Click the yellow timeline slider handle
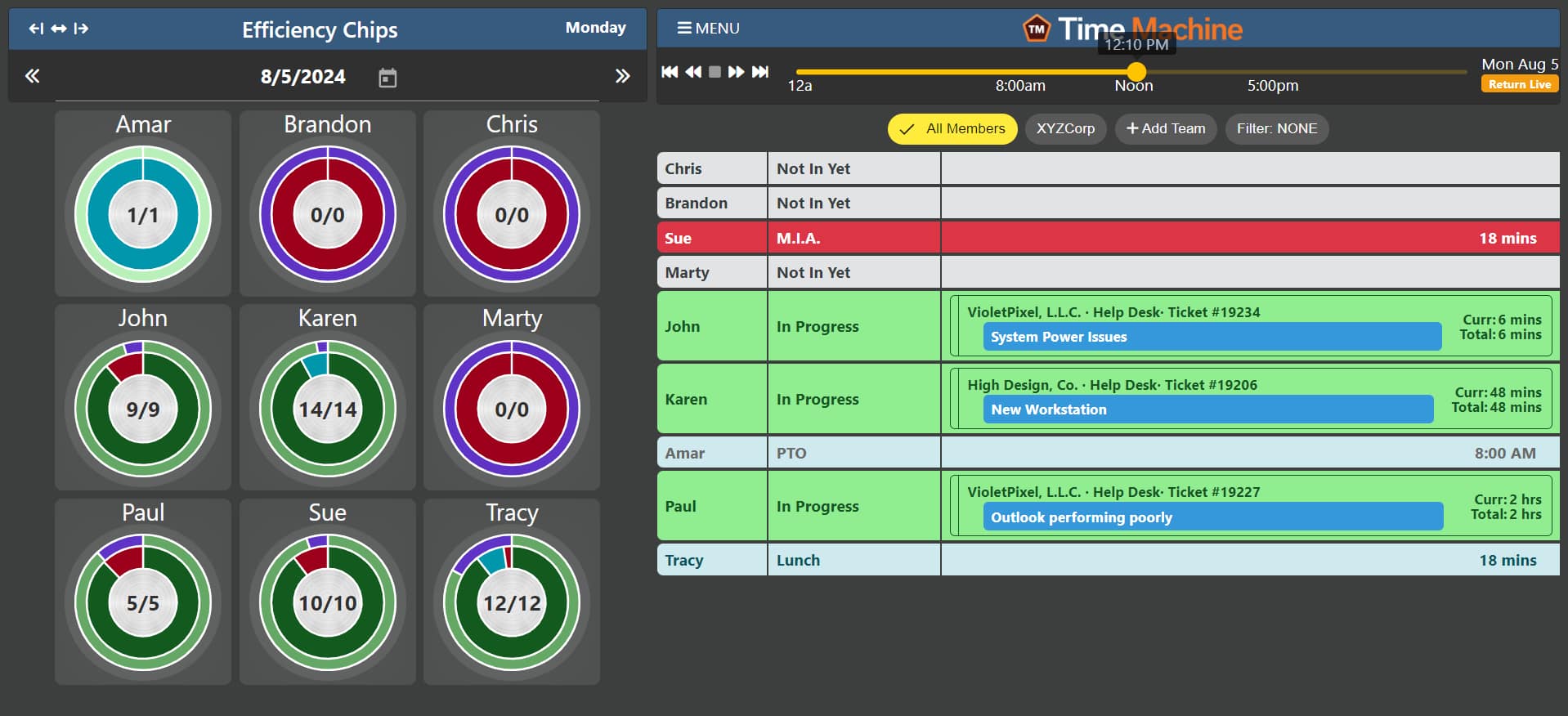This screenshot has height=716, width=1568. [x=1136, y=72]
